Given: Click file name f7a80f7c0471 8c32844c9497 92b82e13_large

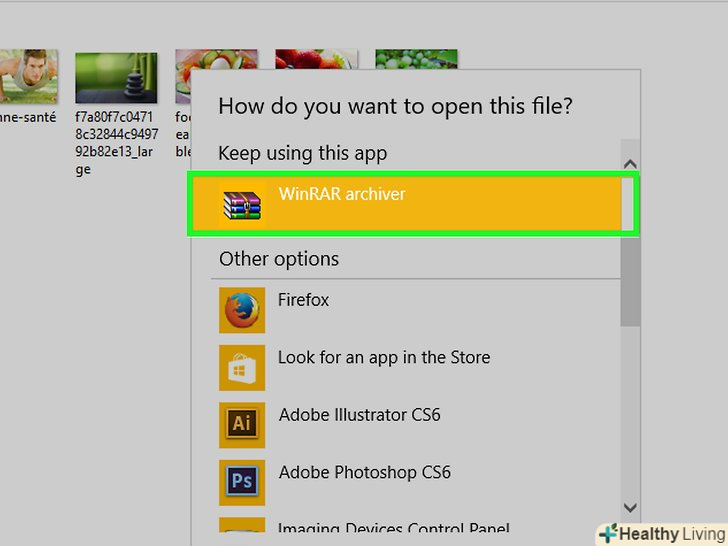Looking at the screenshot, I should coord(117,143).
